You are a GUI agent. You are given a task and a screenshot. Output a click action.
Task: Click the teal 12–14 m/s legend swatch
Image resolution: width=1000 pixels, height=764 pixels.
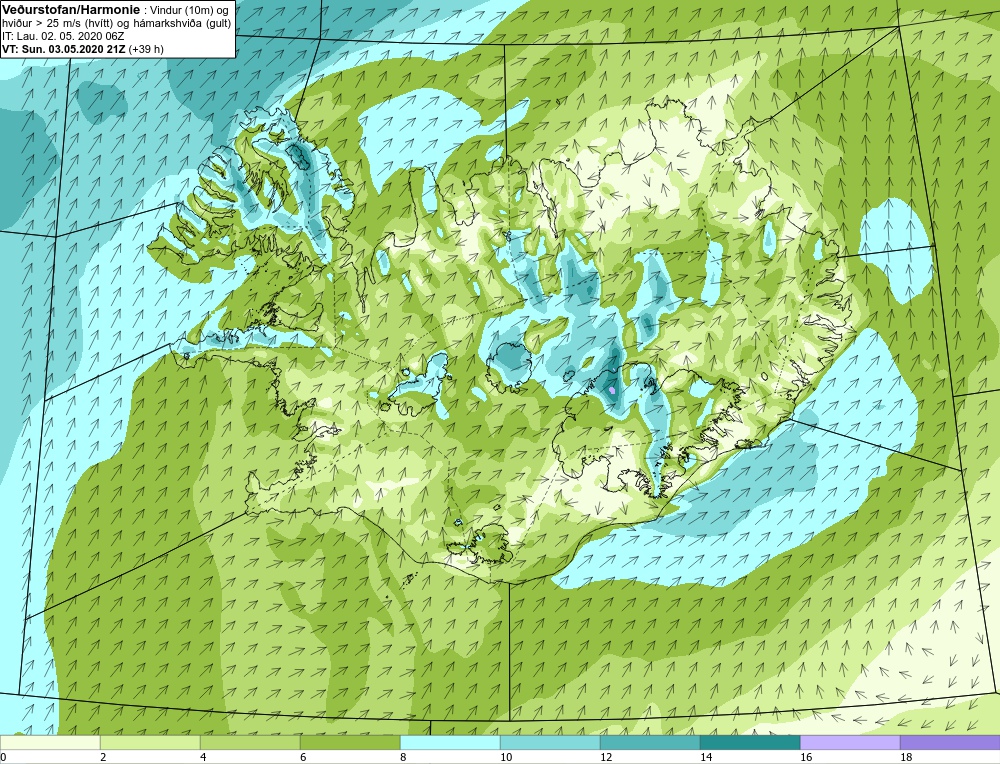(x=650, y=743)
